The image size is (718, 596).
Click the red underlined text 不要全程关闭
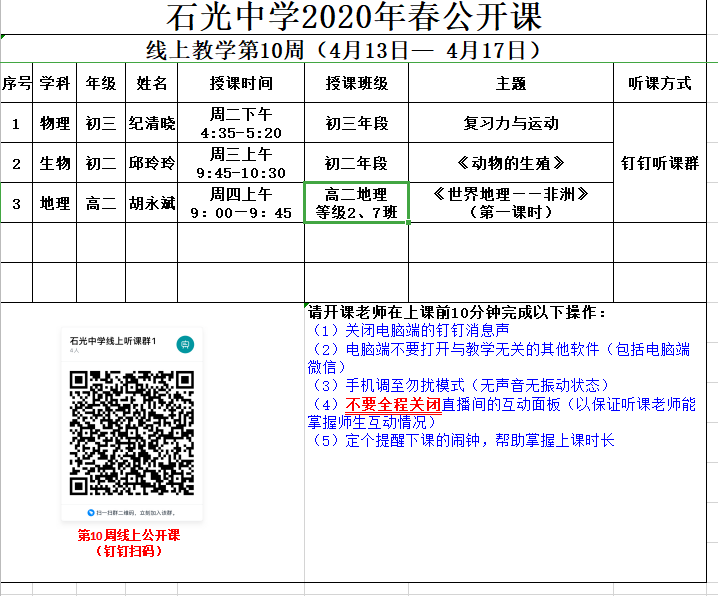[393, 405]
